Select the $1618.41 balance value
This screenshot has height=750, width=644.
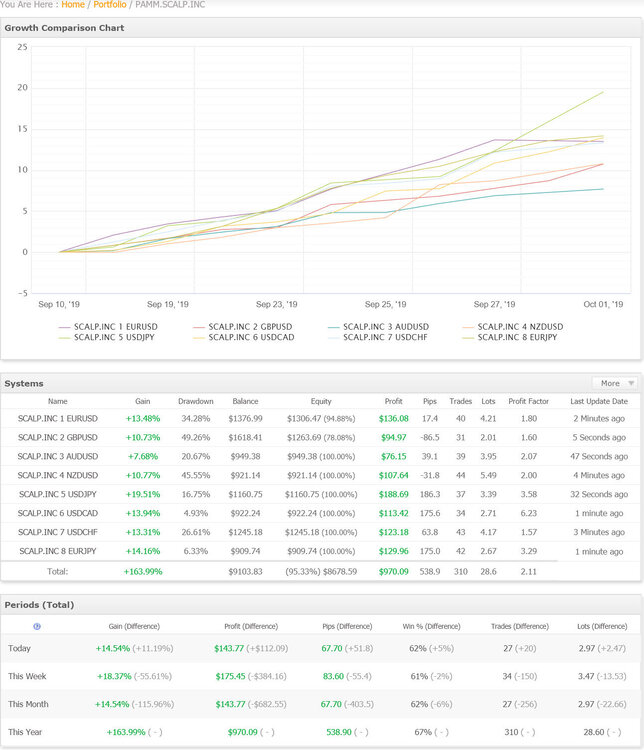coord(245,438)
